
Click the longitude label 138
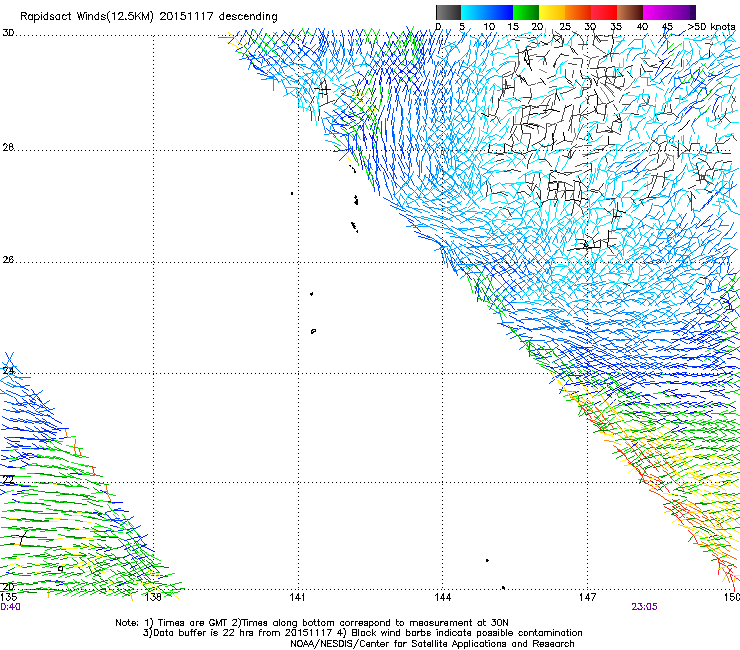[153, 597]
